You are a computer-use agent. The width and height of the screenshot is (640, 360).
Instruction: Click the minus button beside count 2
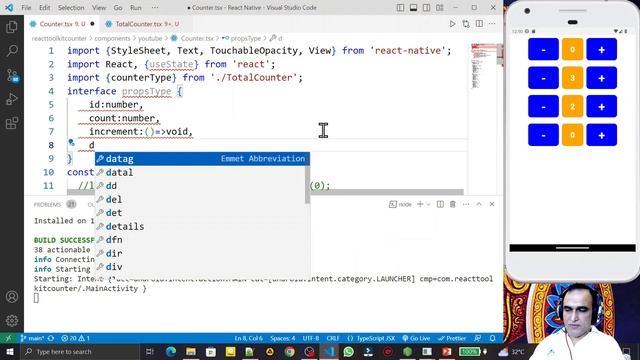[x=543, y=107]
